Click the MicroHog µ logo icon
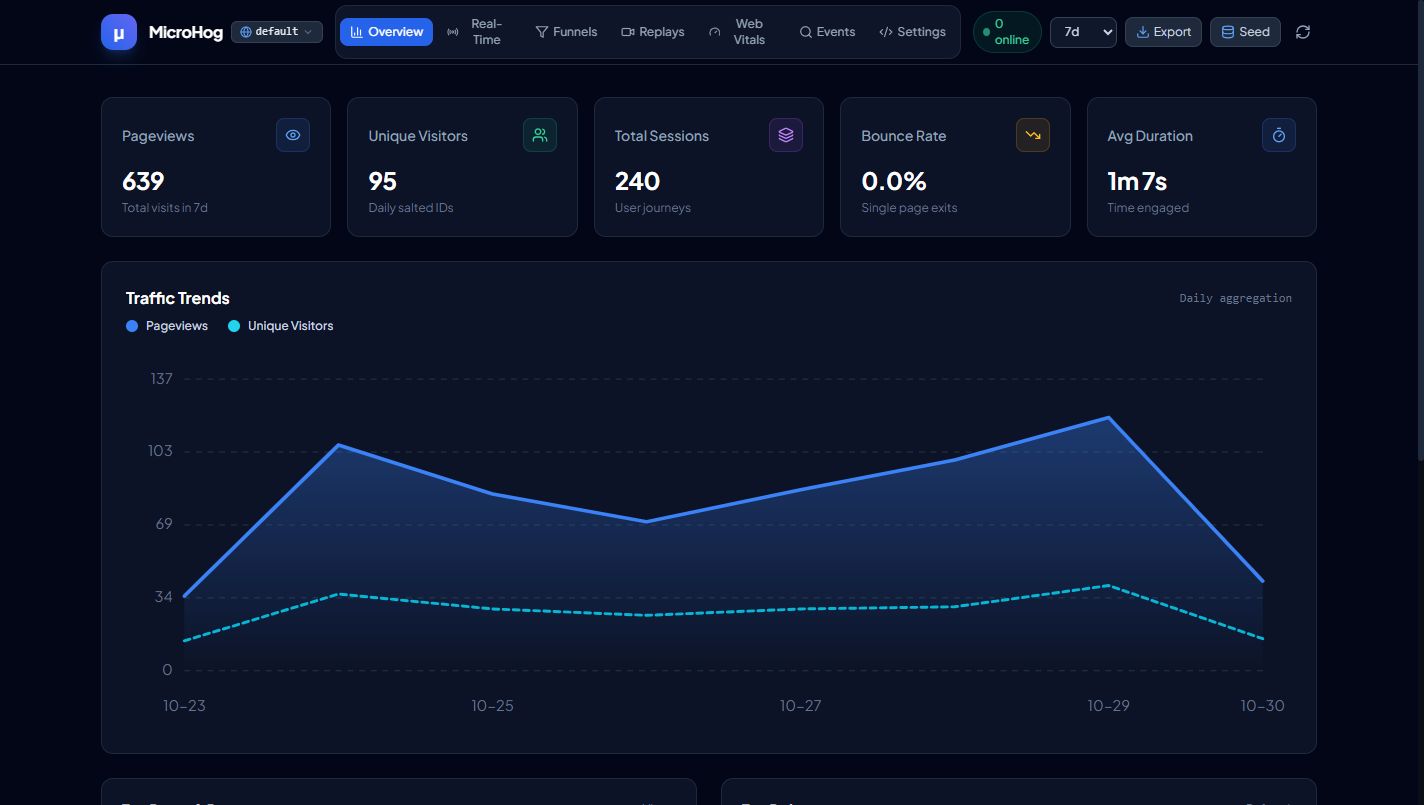 119,32
